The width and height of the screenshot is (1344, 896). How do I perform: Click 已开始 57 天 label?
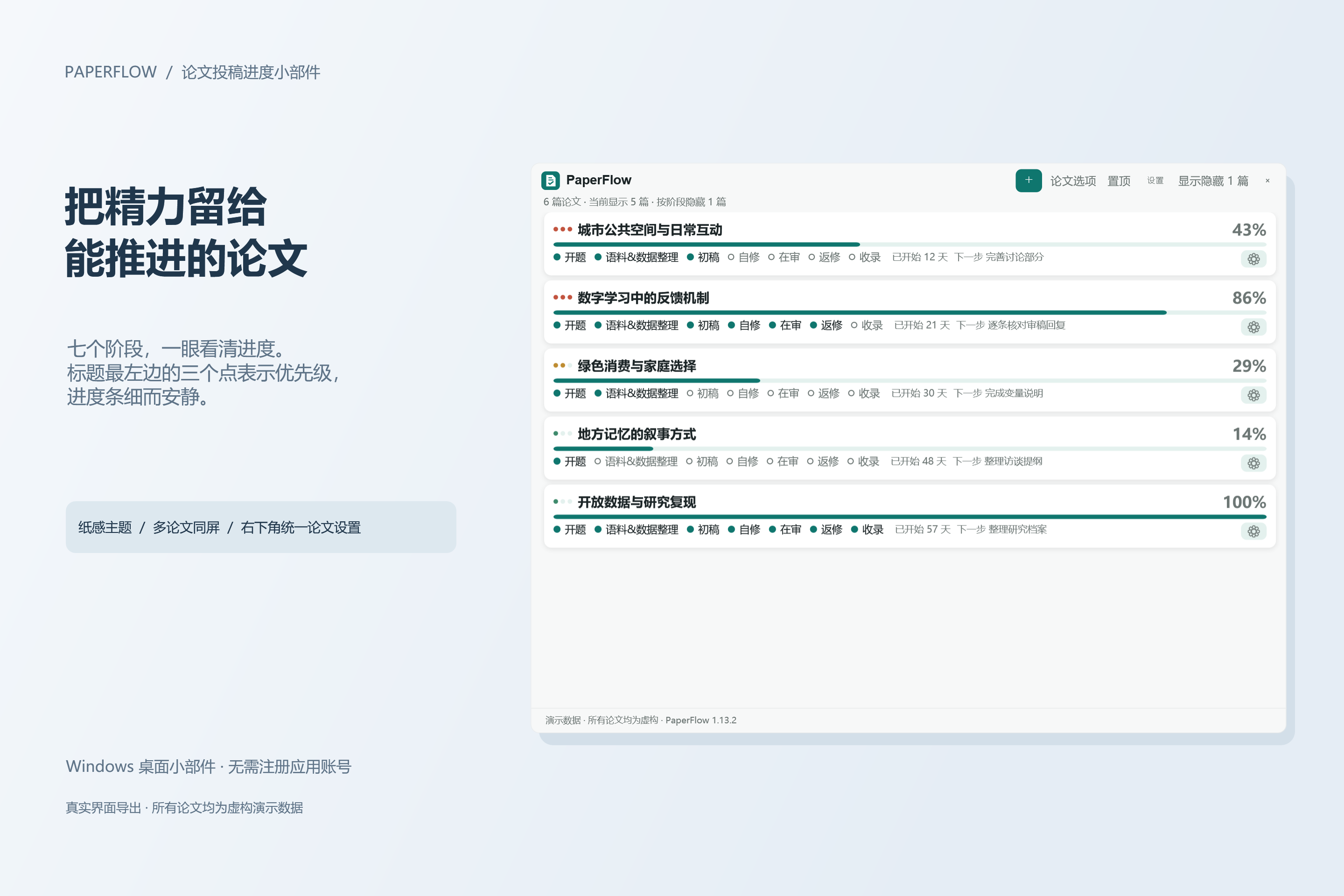[x=923, y=529]
